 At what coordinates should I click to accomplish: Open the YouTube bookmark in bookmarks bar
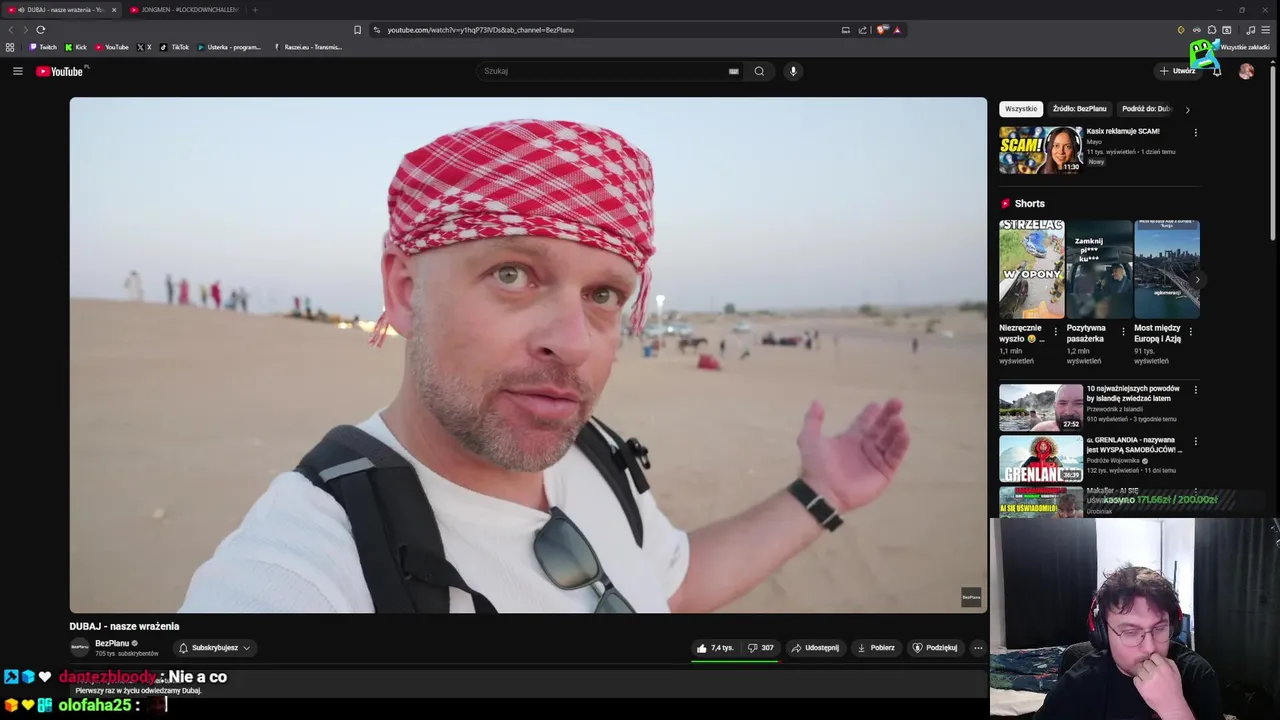click(x=112, y=47)
